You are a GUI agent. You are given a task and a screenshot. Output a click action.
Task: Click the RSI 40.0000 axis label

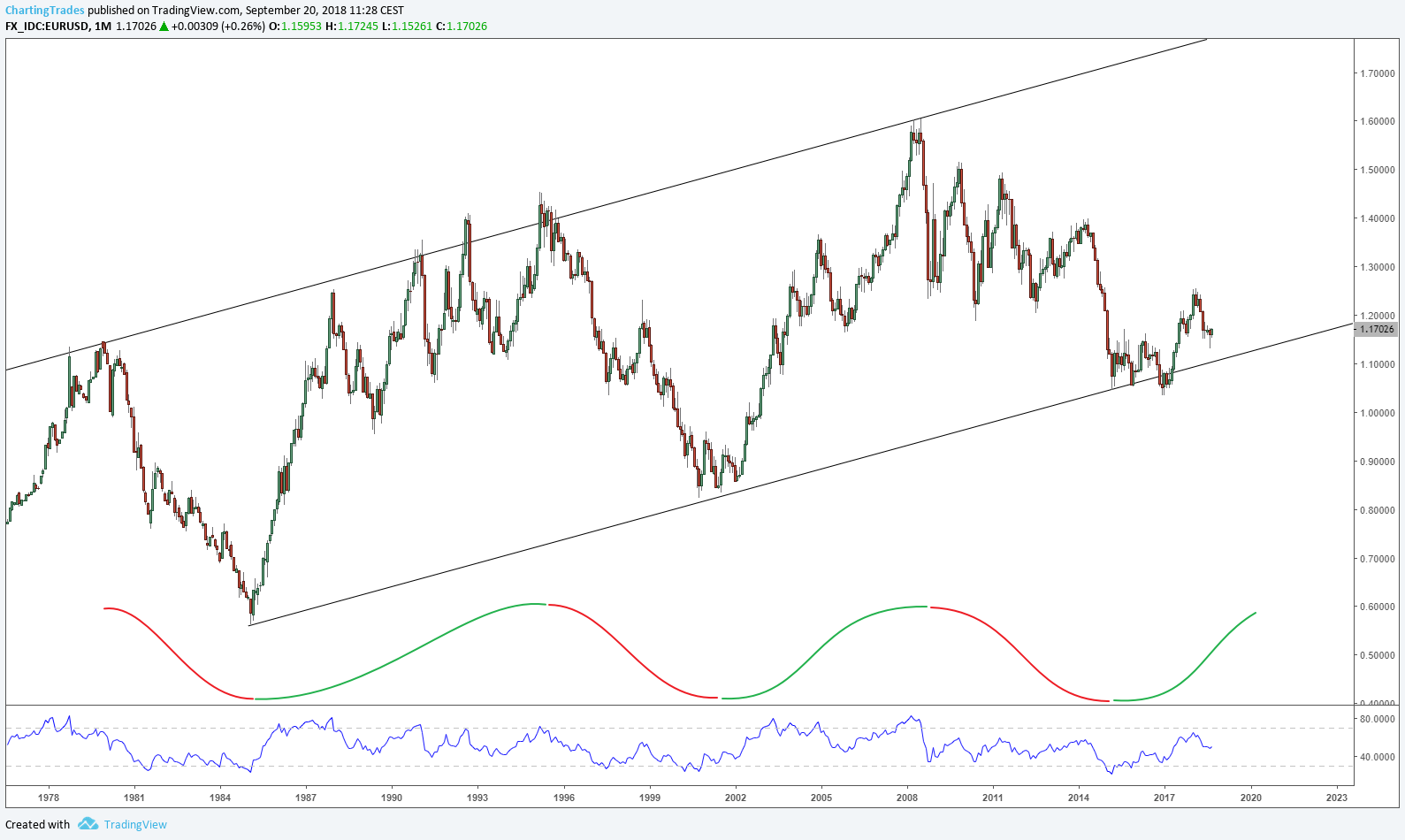pos(1377,757)
